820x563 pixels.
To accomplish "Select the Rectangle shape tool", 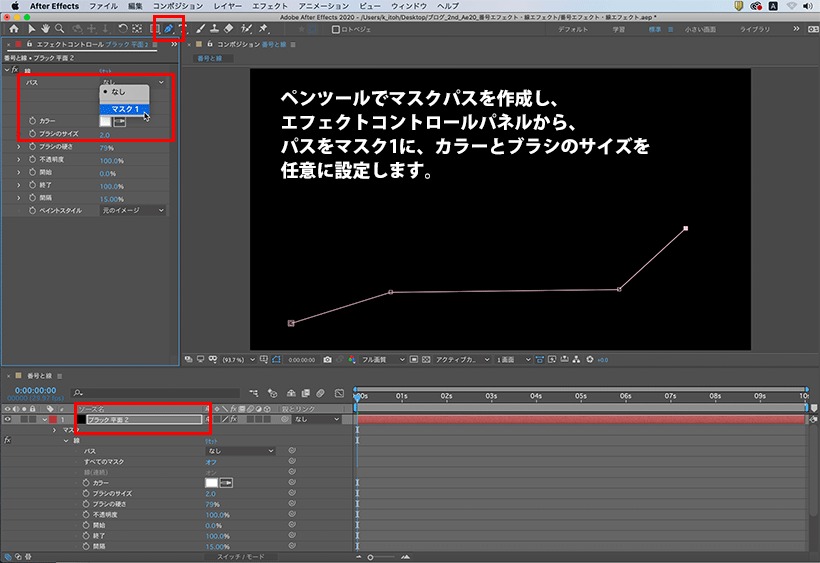I will click(x=154, y=29).
